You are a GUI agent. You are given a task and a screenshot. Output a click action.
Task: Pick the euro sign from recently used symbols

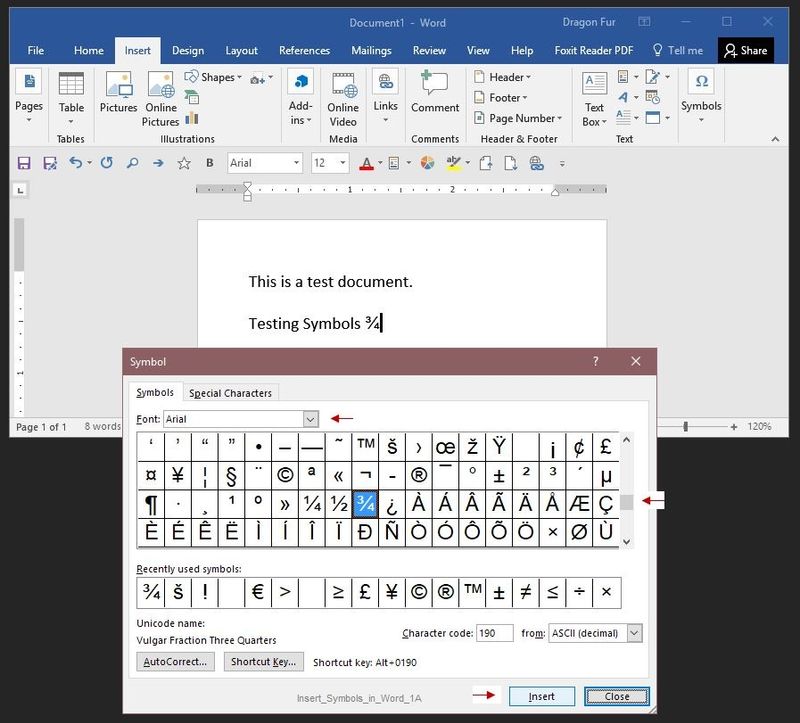tap(257, 593)
